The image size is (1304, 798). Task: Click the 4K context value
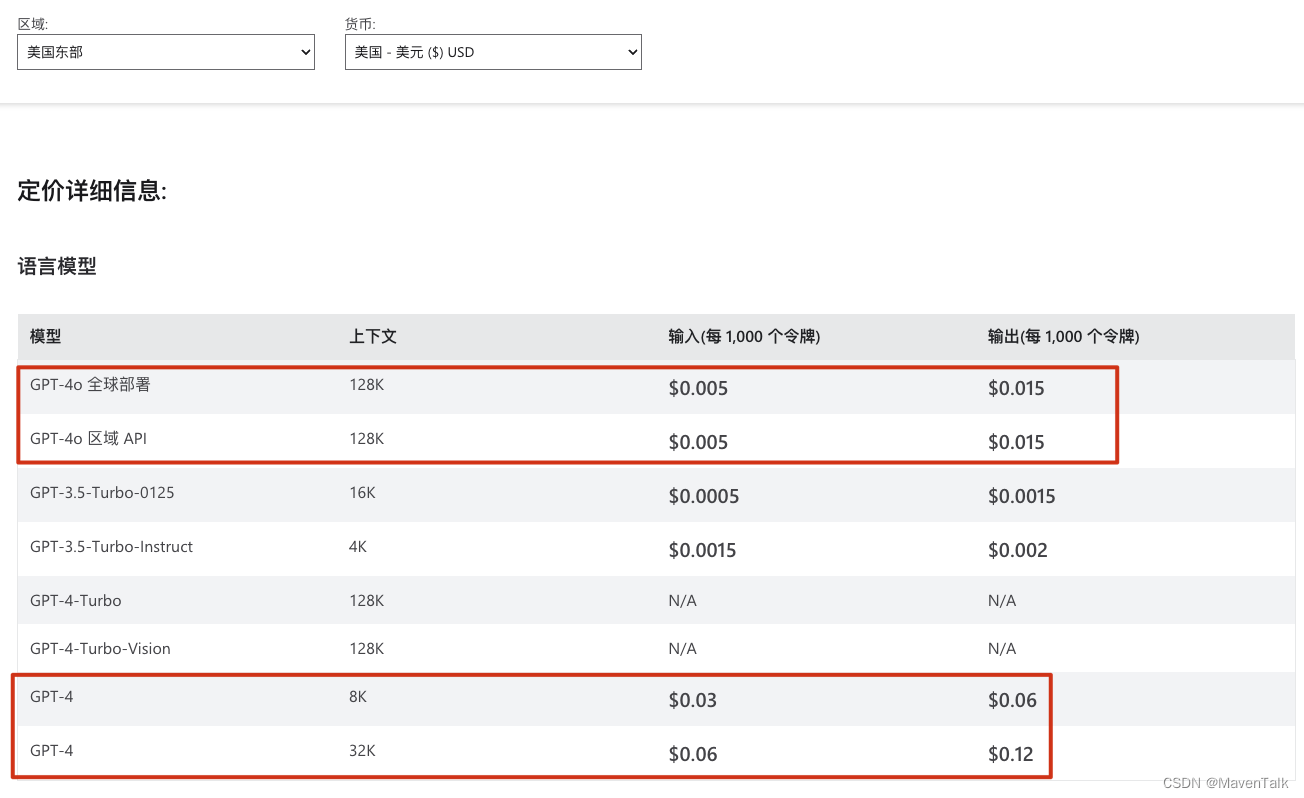(358, 546)
